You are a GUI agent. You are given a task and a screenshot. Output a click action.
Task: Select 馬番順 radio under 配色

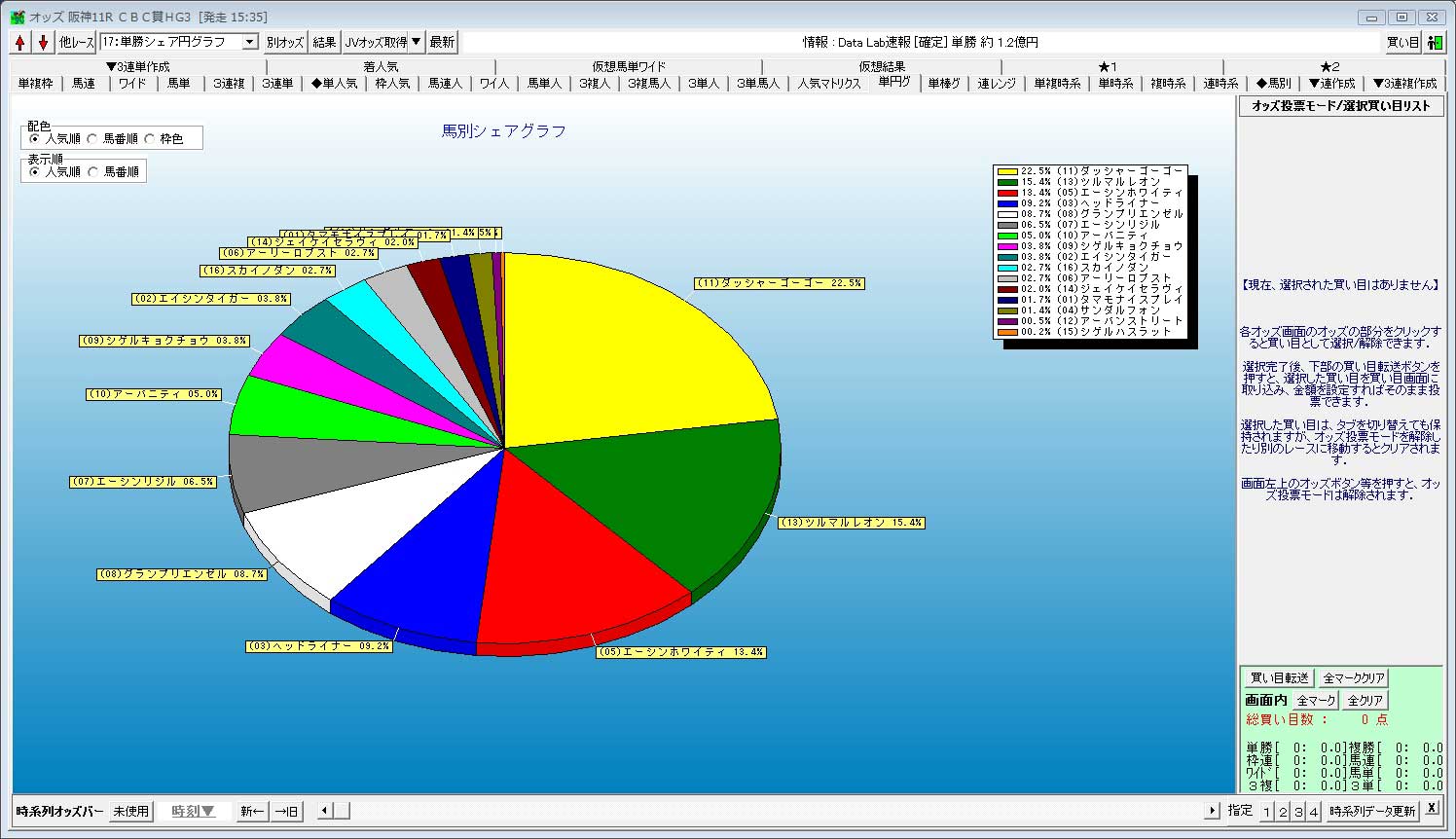pos(92,139)
